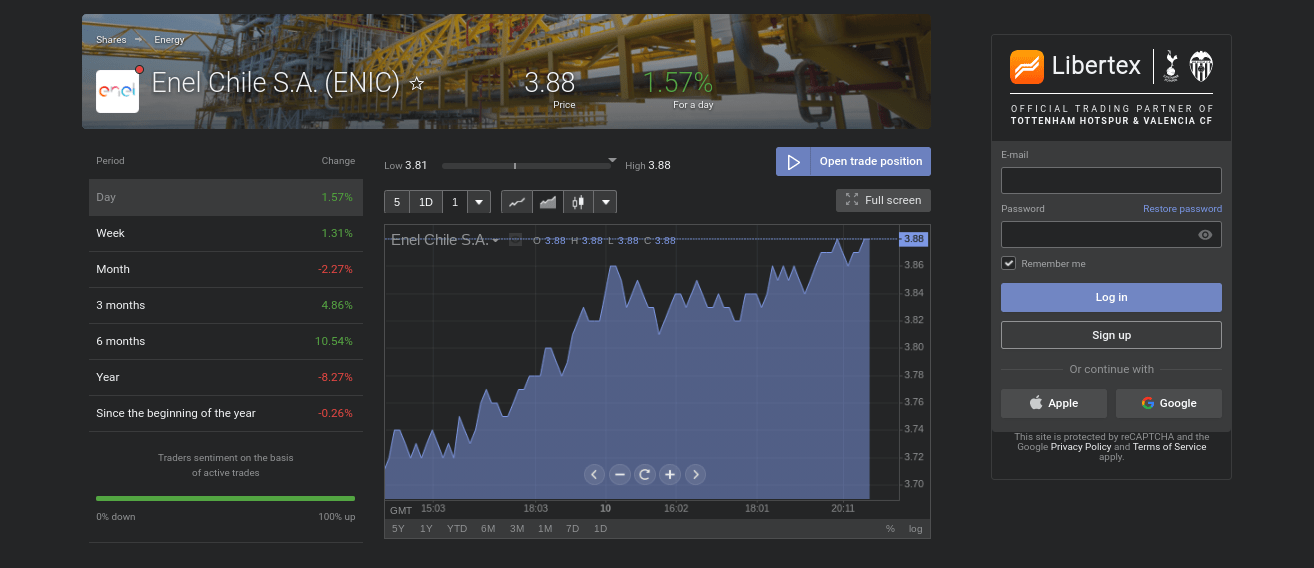Go to Shares breadcrumb
The image size is (1314, 568).
click(x=111, y=40)
